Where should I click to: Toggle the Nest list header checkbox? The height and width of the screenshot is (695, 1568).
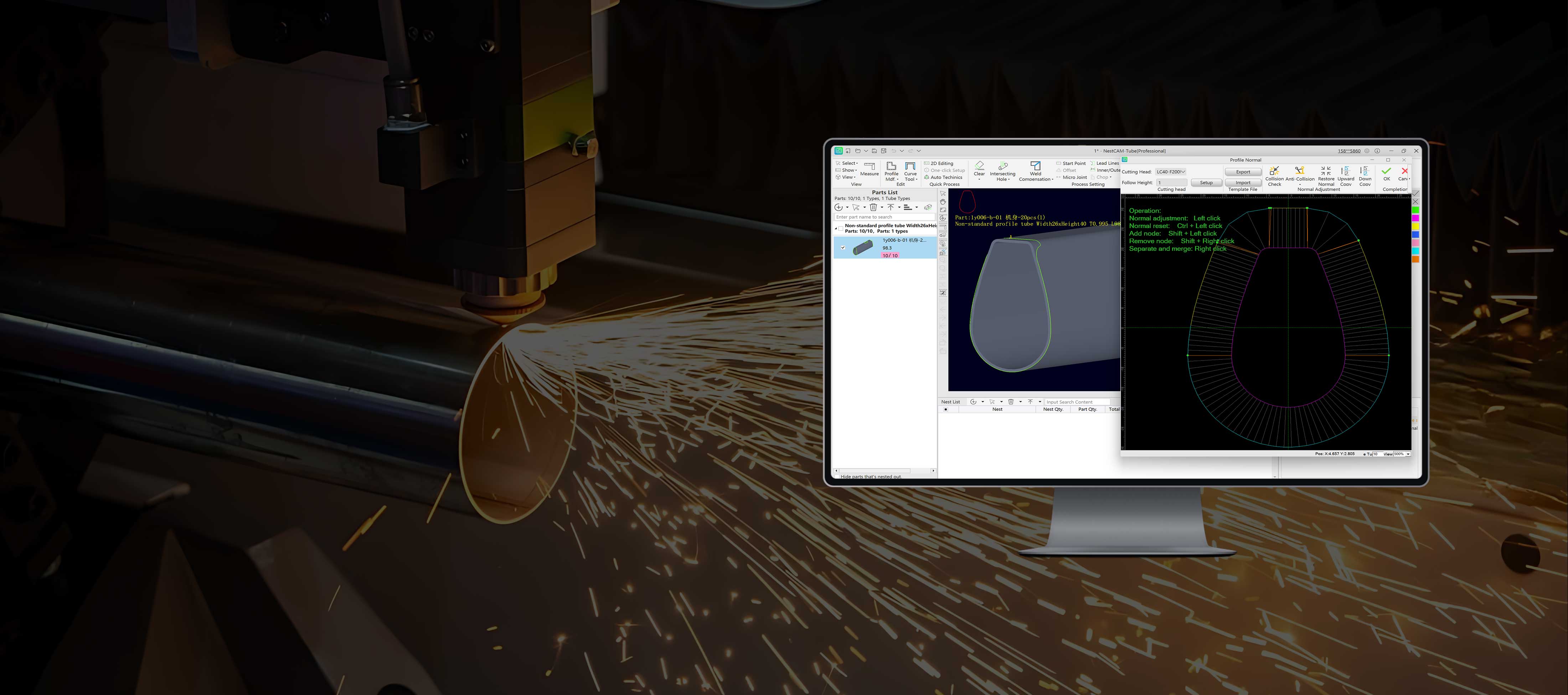point(945,409)
